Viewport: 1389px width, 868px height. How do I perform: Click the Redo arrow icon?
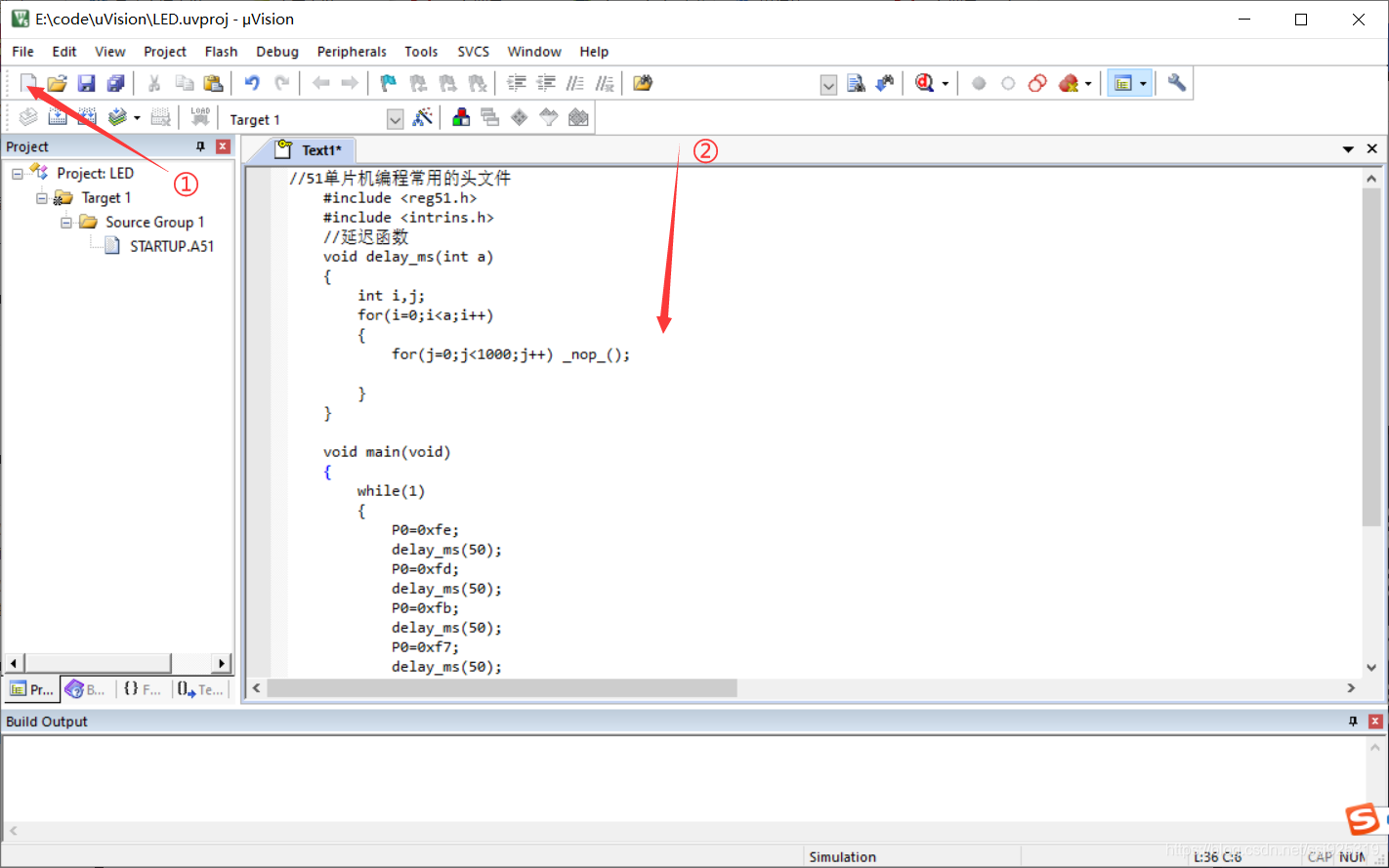pyautogui.click(x=281, y=83)
